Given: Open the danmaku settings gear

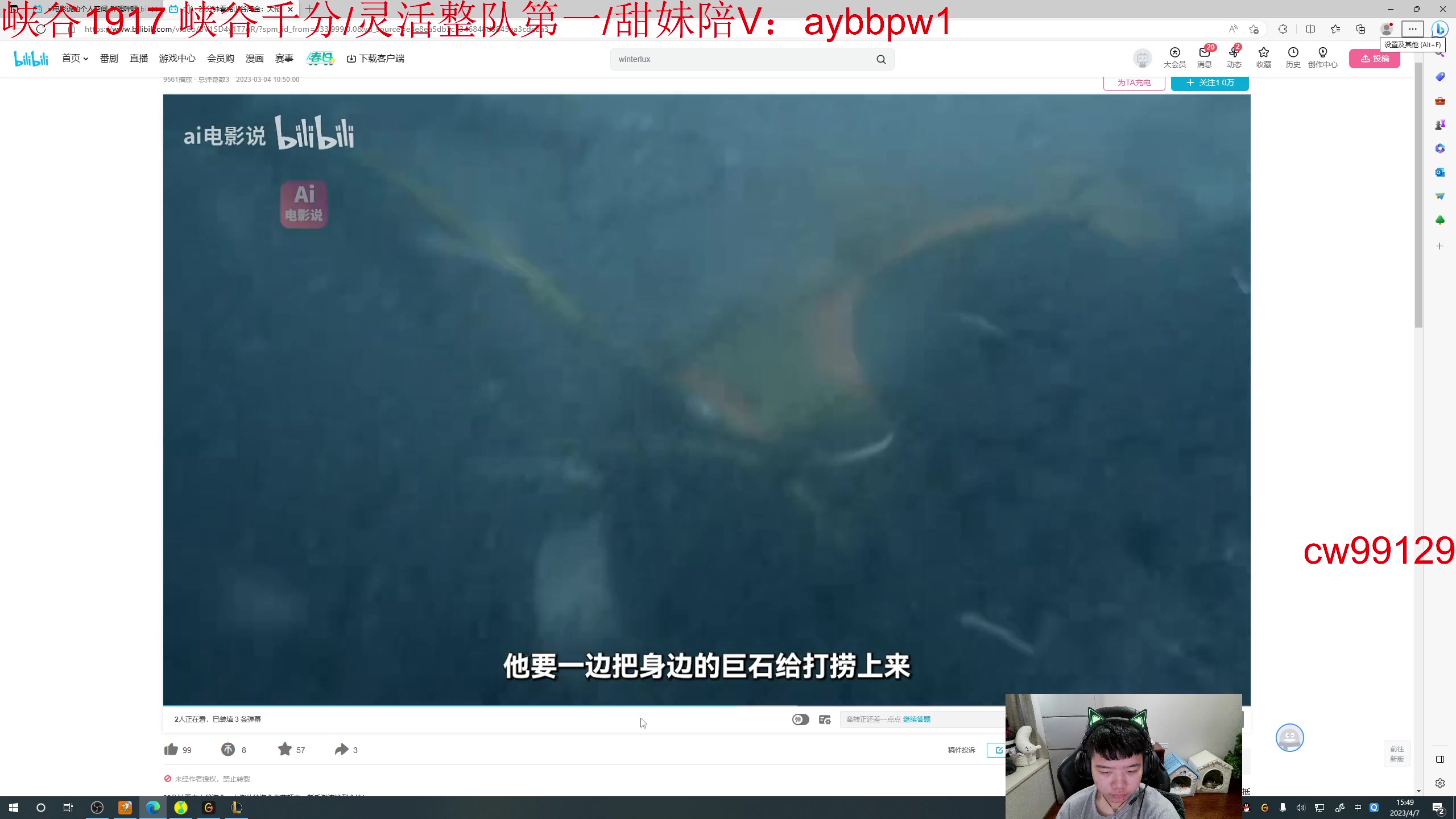Looking at the screenshot, I should tap(824, 719).
